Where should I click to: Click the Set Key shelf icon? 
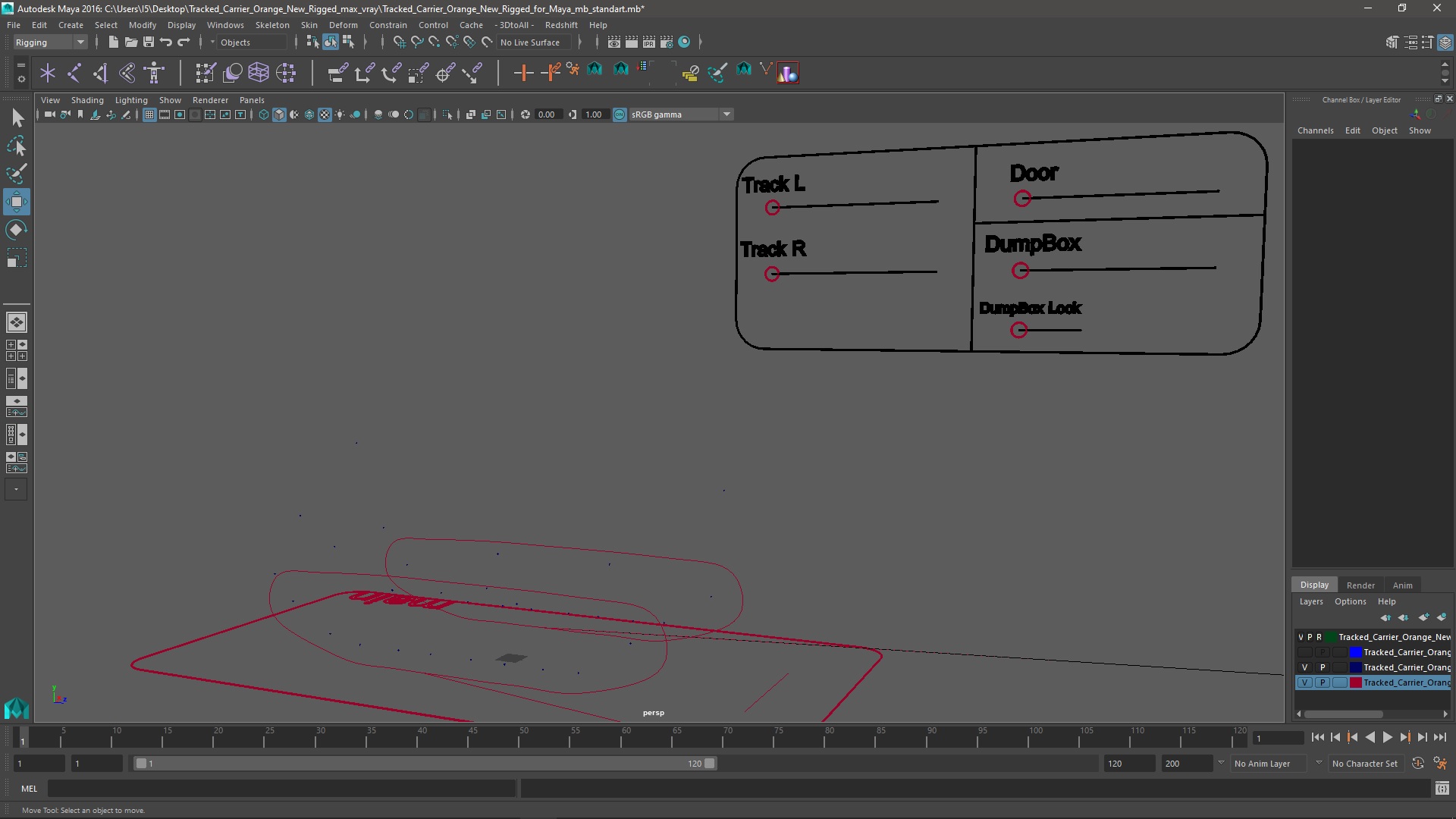523,73
